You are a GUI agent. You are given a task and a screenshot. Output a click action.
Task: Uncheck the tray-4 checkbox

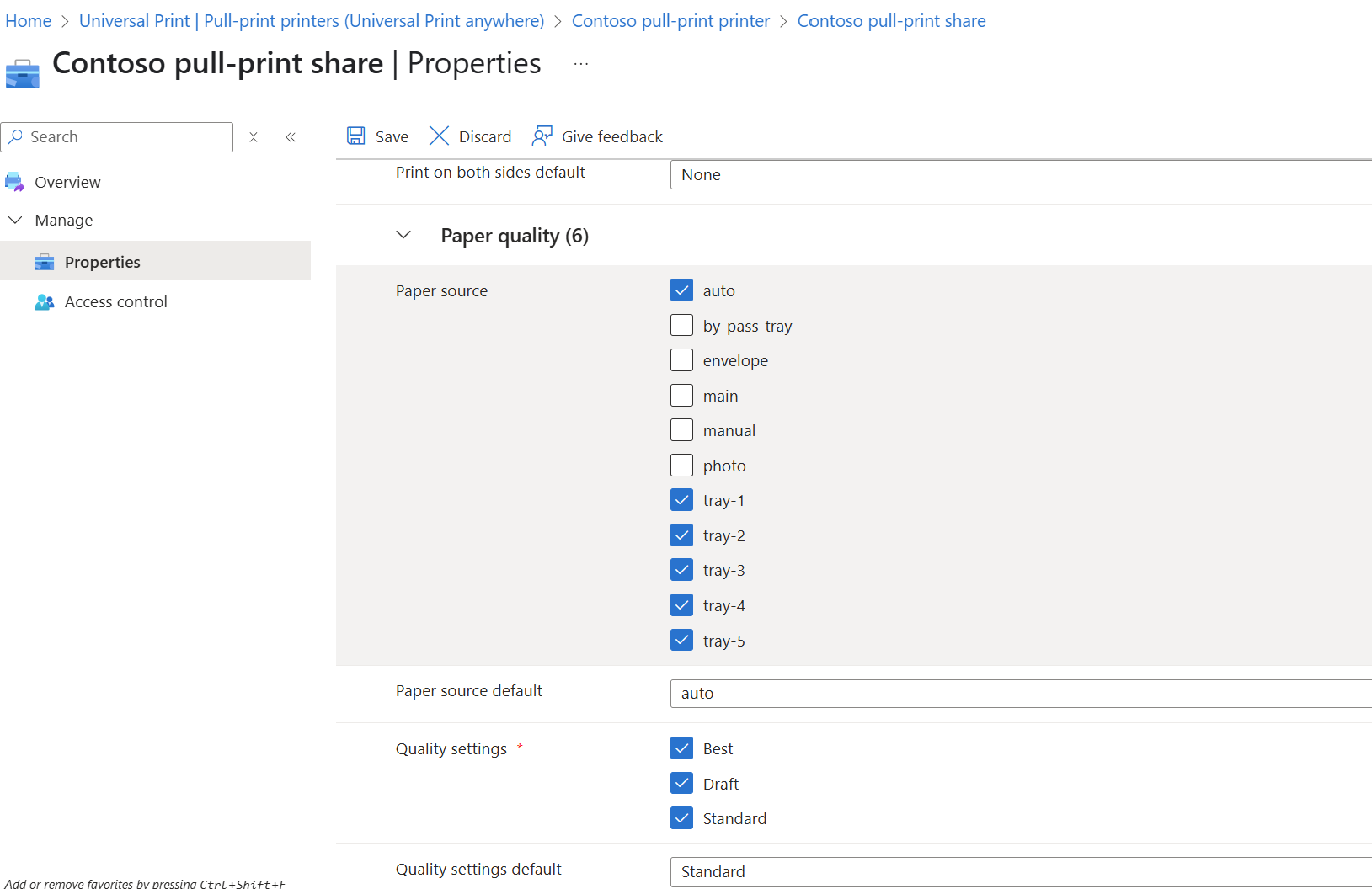pos(682,604)
